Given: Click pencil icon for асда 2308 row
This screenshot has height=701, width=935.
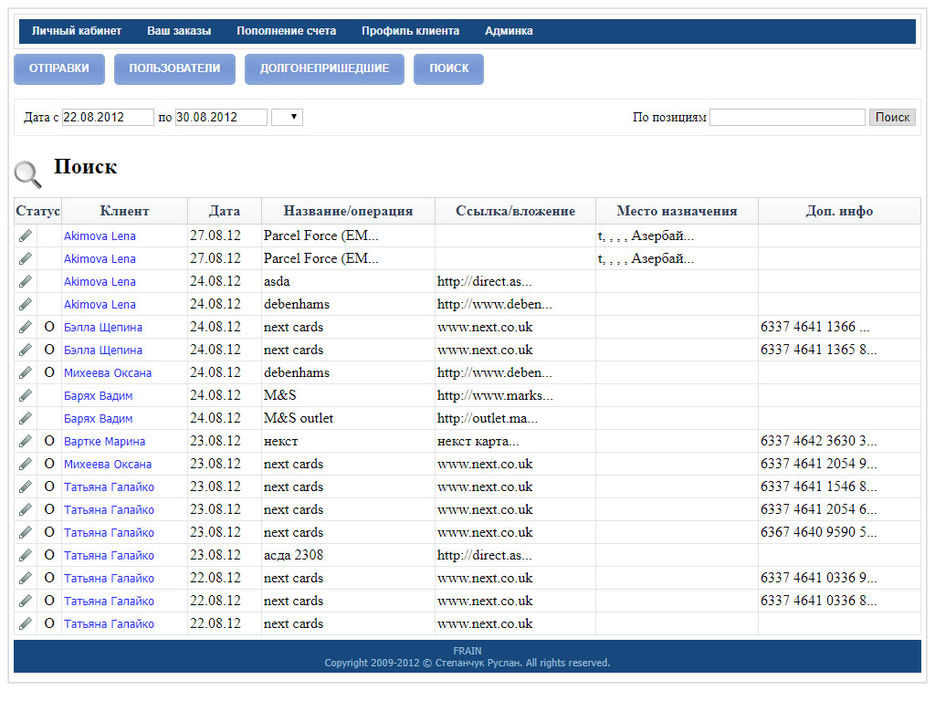Looking at the screenshot, I should pyautogui.click(x=25, y=556).
